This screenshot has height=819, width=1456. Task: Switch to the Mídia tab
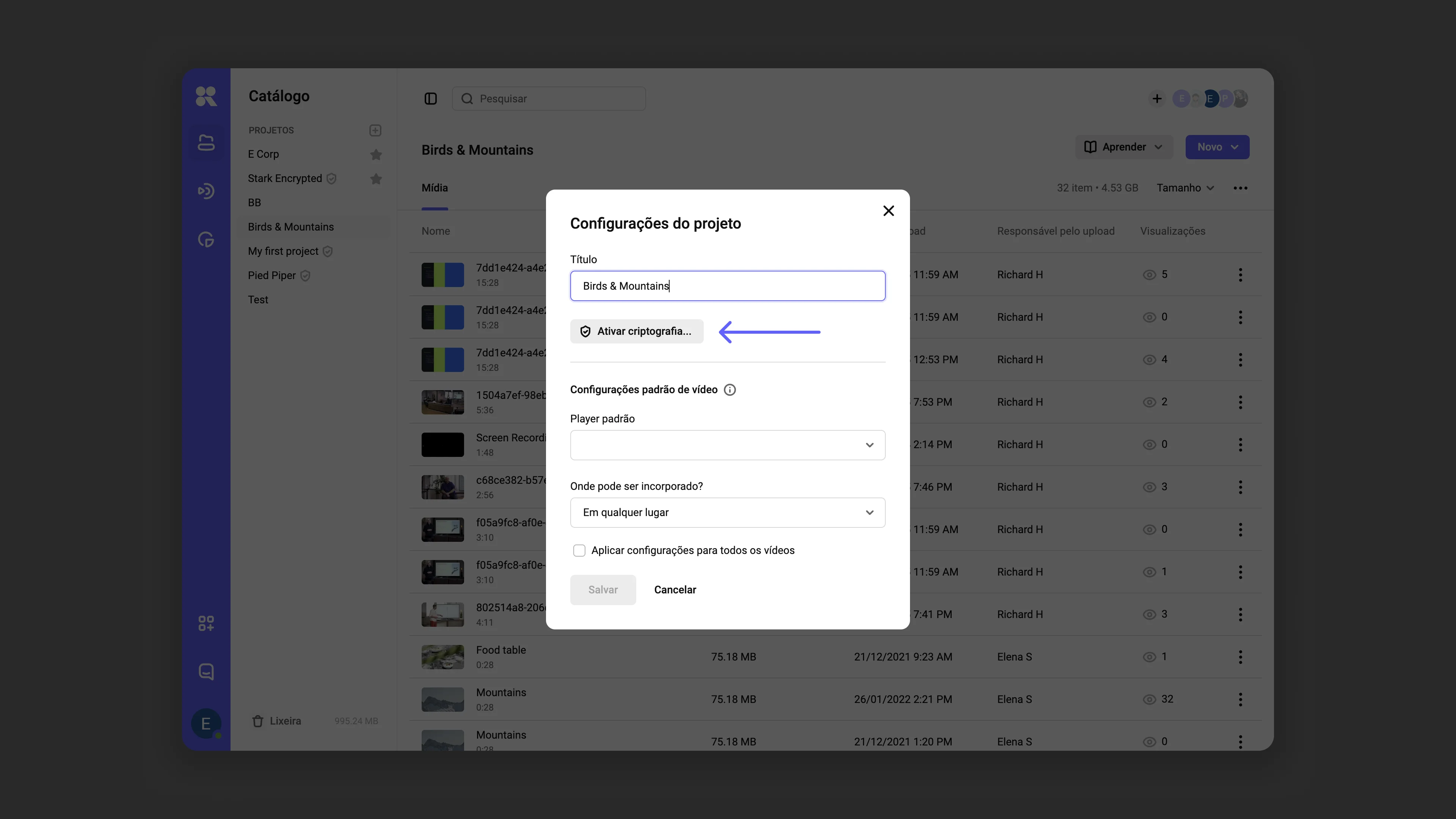tap(435, 188)
